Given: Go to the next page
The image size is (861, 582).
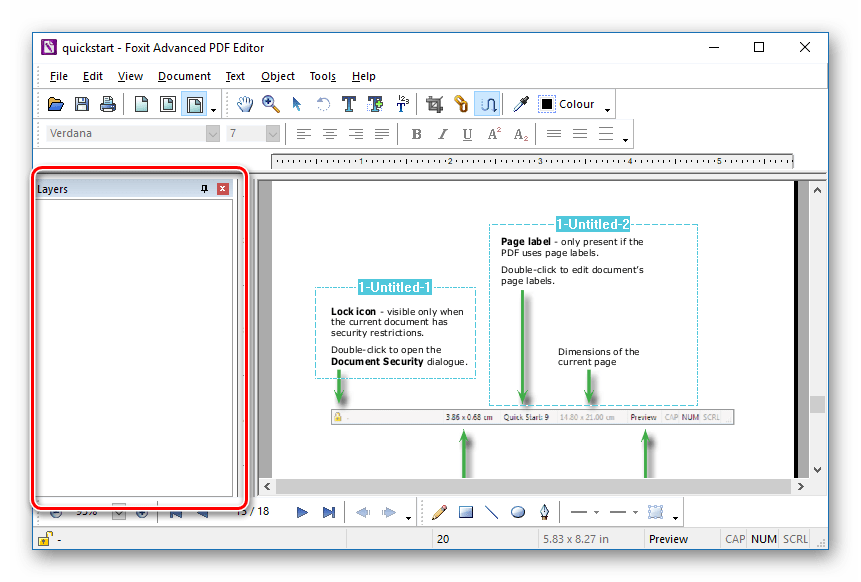Looking at the screenshot, I should coord(302,512).
